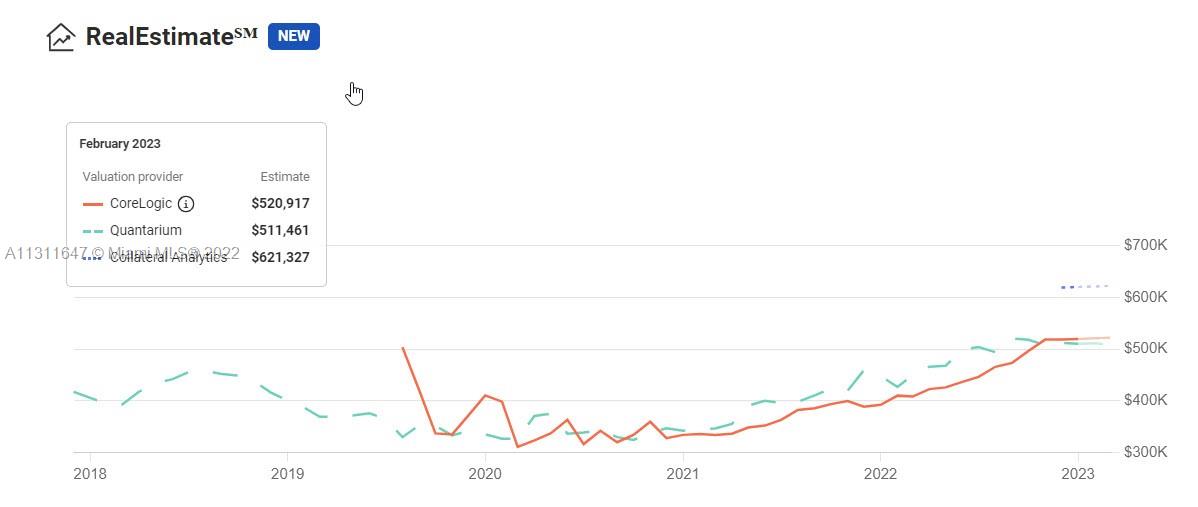1198x507 pixels.
Task: Click the Collateral Analytics dotted legend swatch
Action: click(x=93, y=258)
